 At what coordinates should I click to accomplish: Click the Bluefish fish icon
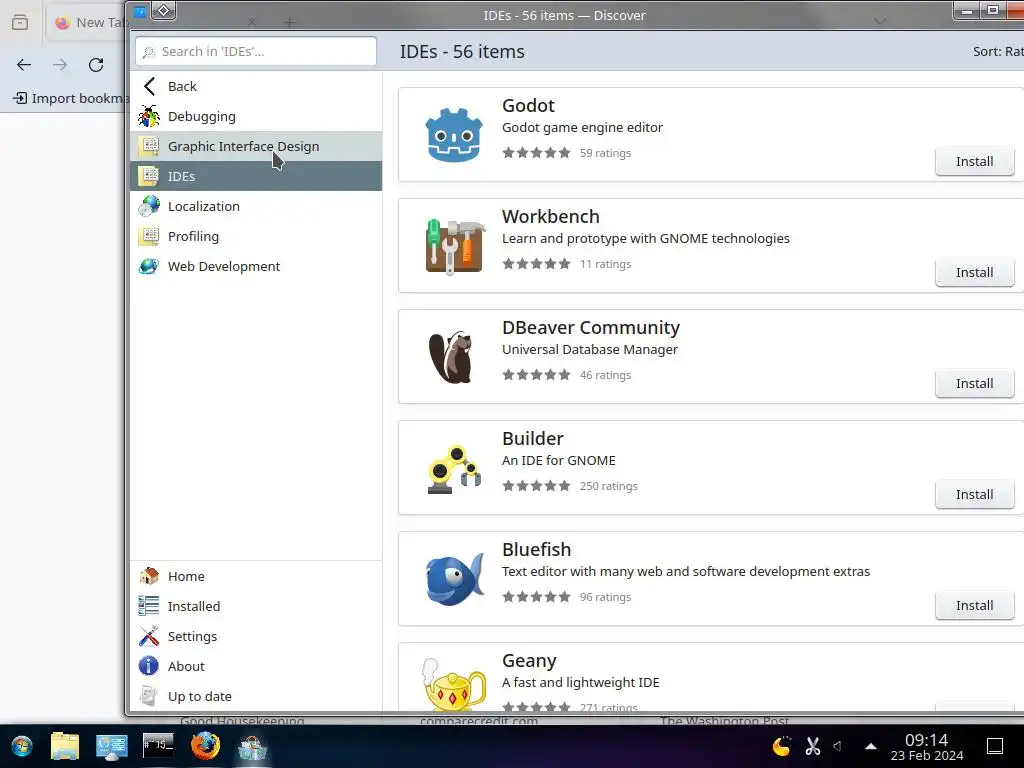455,579
